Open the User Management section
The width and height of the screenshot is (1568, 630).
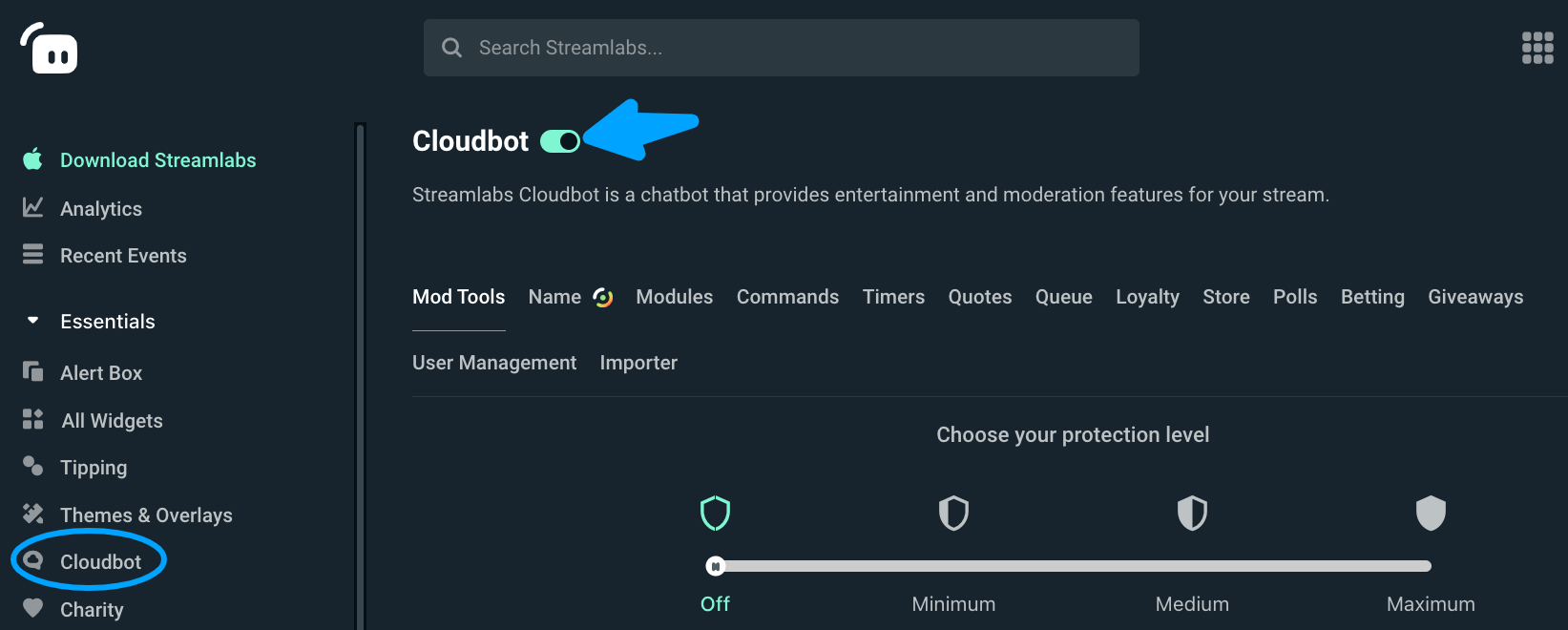click(493, 363)
